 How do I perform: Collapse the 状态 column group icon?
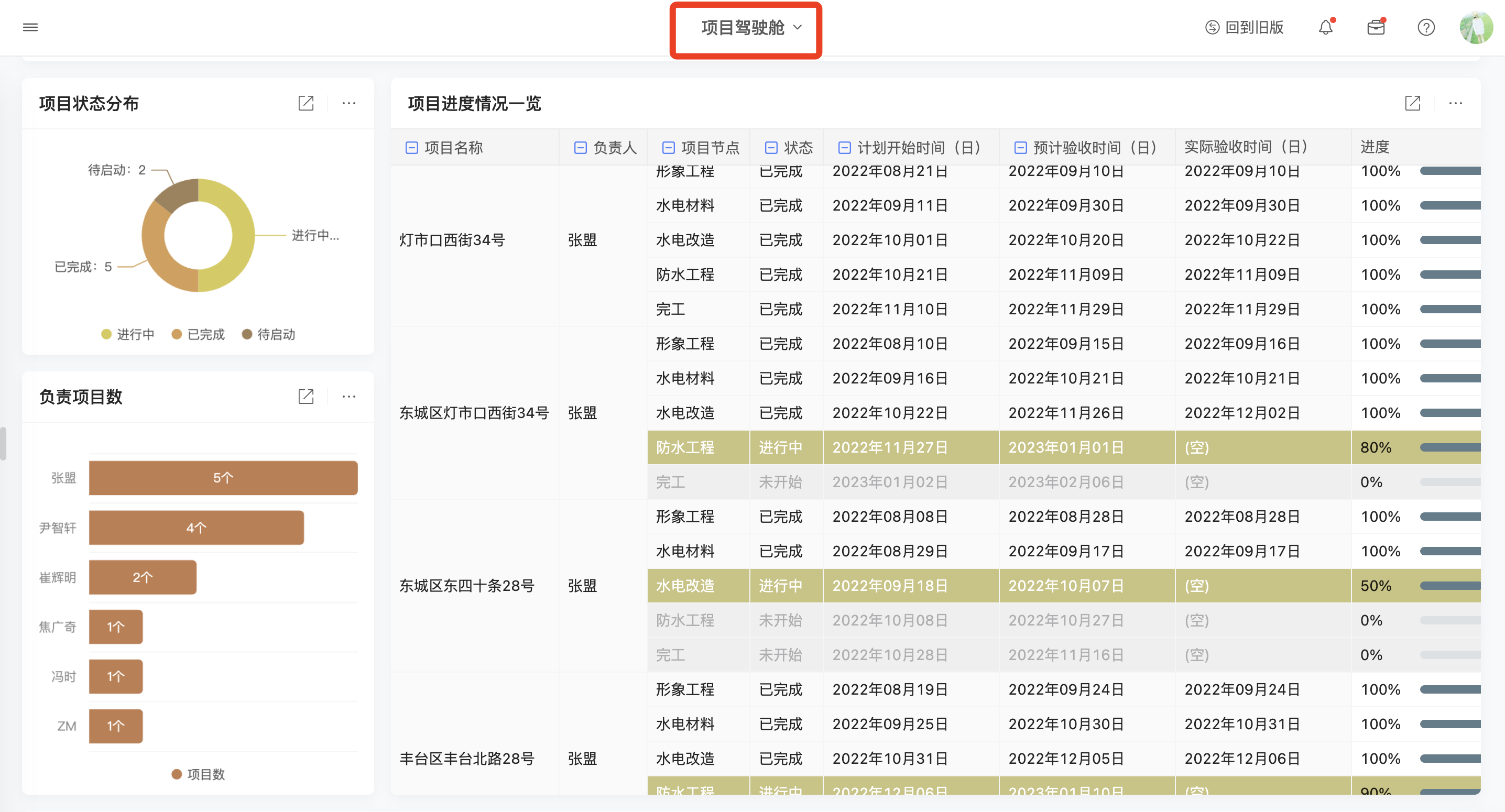click(x=771, y=148)
